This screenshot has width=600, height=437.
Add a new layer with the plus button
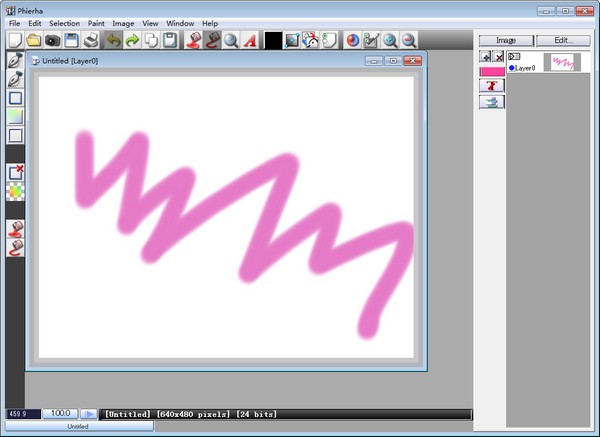click(486, 58)
